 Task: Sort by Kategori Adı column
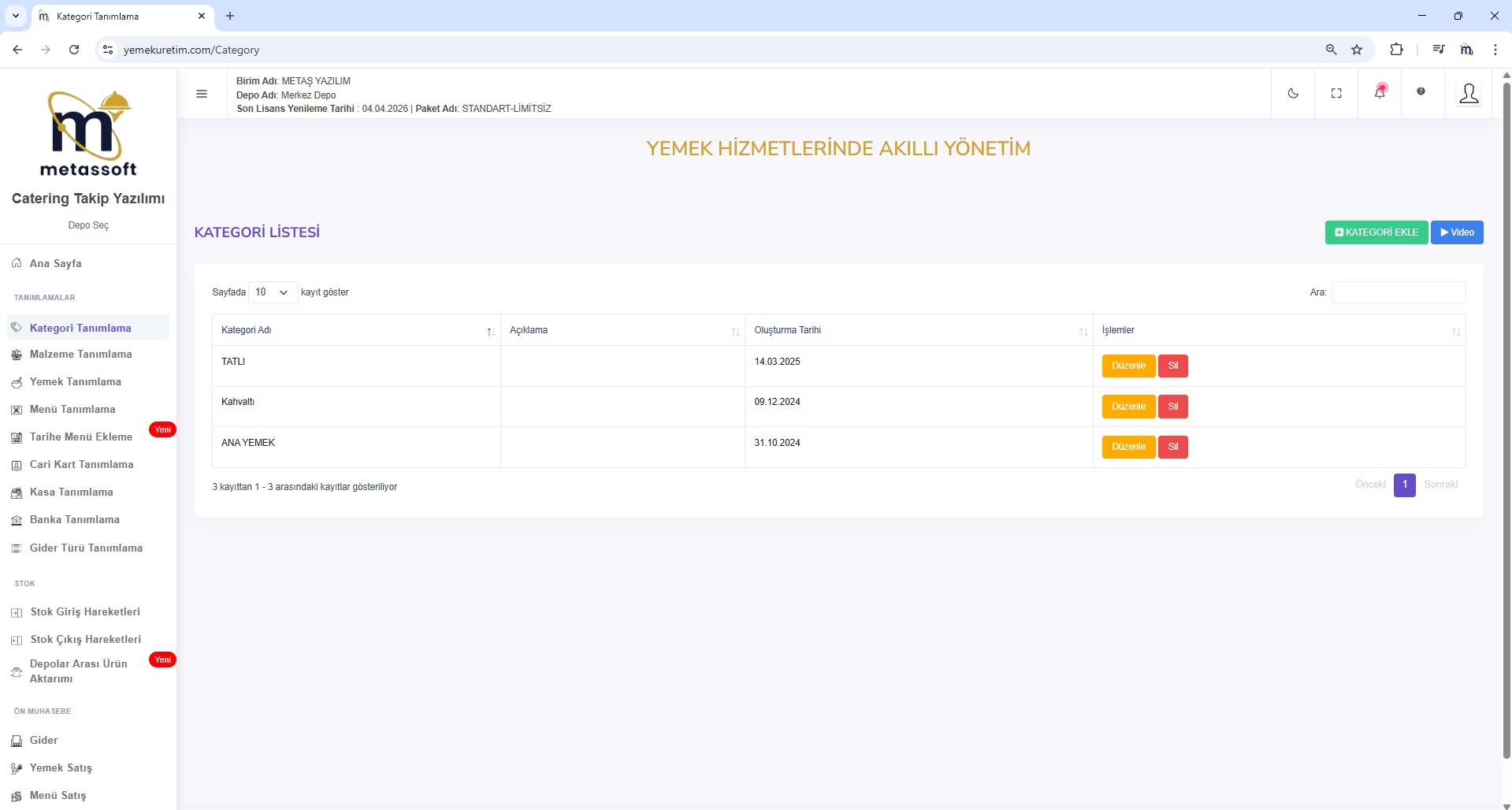pyautogui.click(x=356, y=330)
